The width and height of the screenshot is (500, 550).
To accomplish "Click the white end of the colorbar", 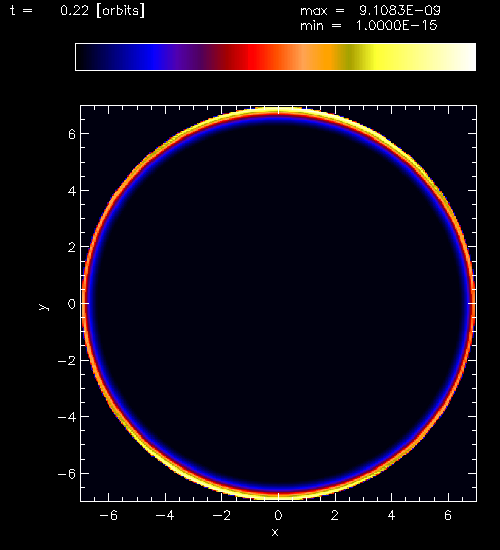I will click(x=461, y=57).
